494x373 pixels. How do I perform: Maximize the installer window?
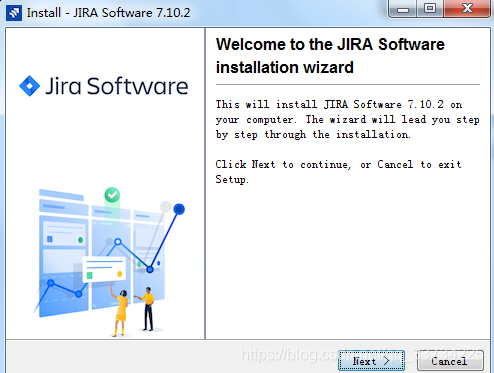[430, 8]
